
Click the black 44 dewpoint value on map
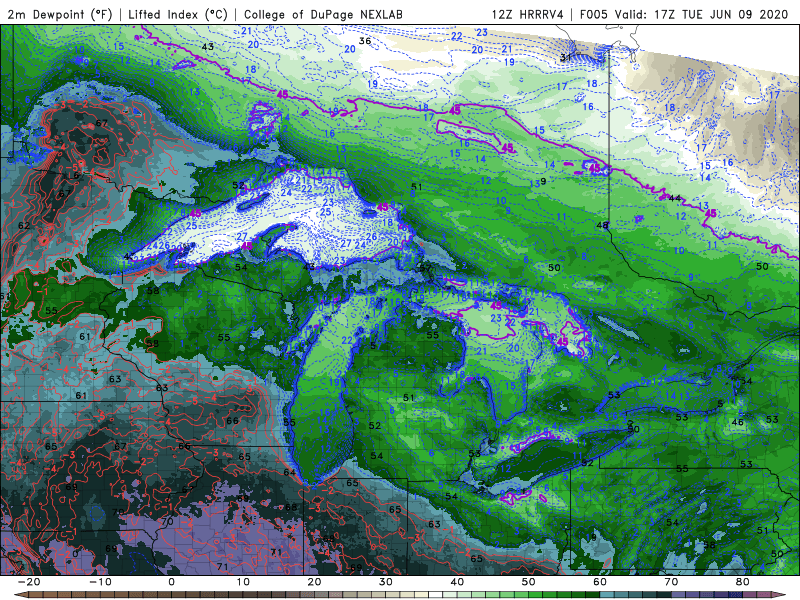[675, 198]
